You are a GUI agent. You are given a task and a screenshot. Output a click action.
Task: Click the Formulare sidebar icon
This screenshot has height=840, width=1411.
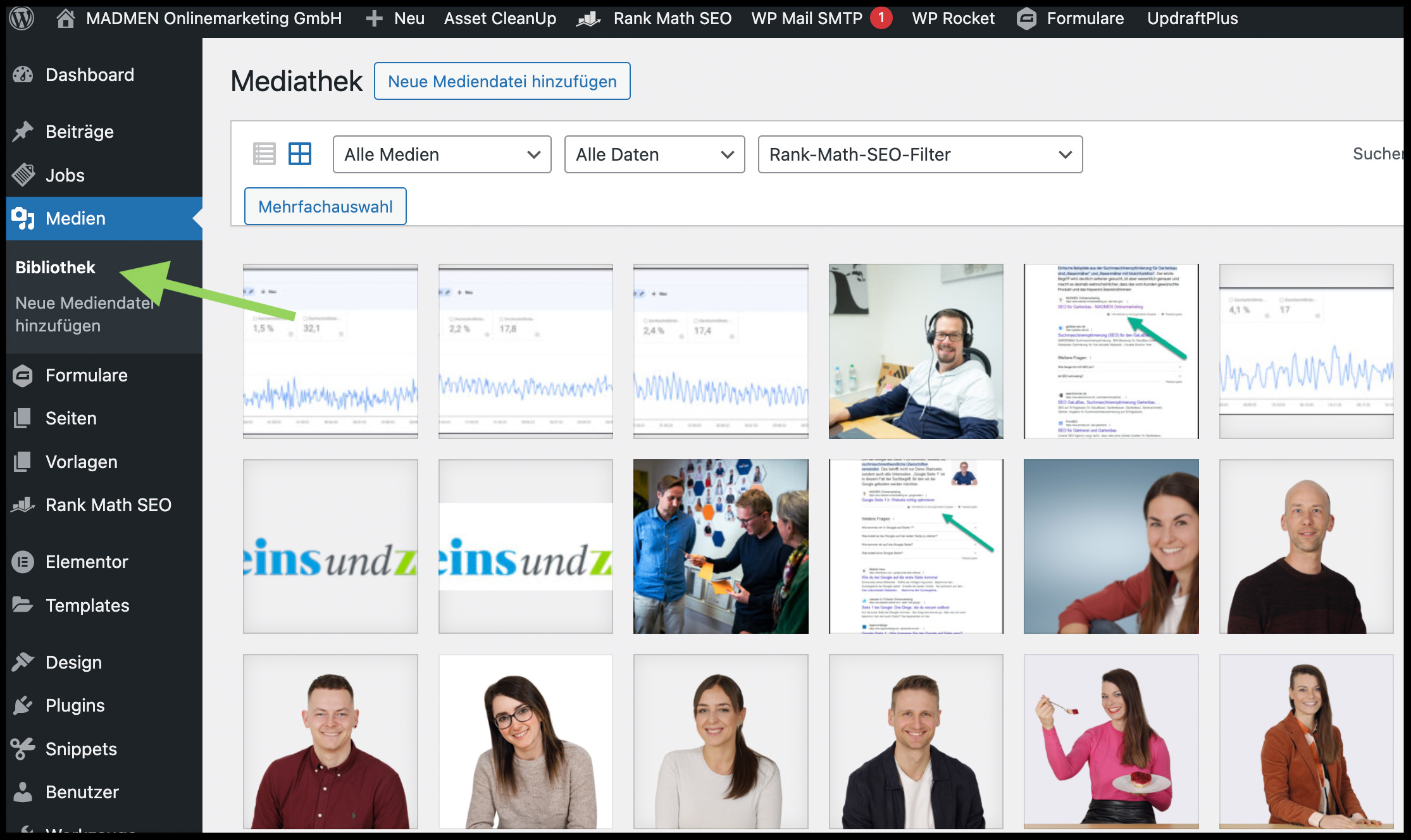[x=23, y=375]
